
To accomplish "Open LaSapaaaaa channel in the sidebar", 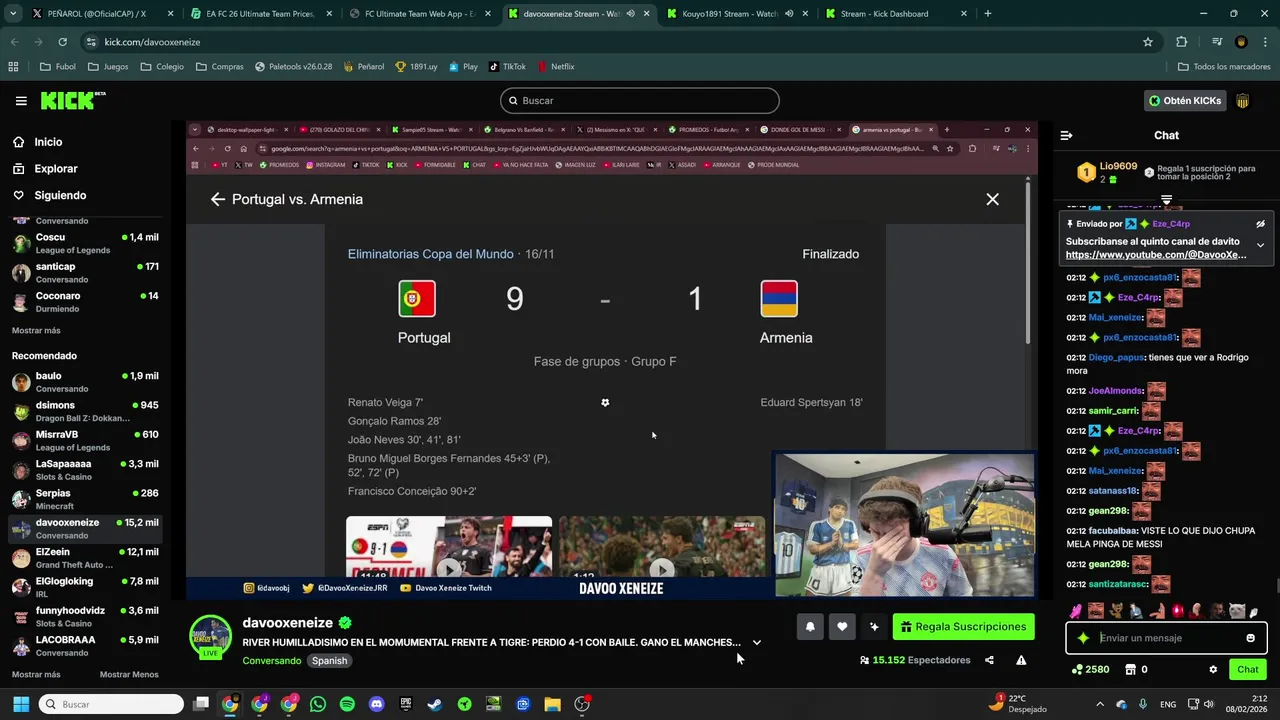I will pos(85,470).
